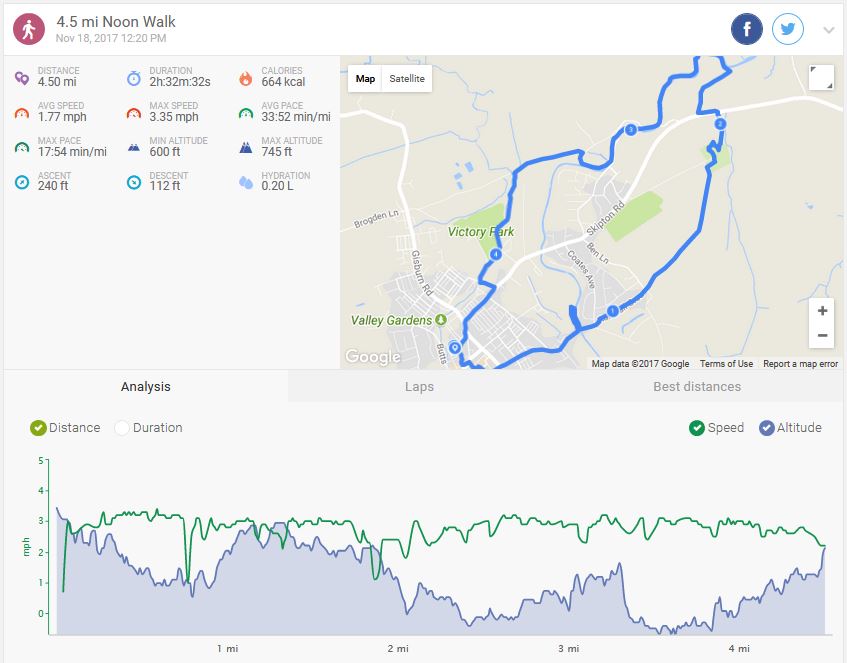
Task: Select the Duration radio option
Action: 123,428
